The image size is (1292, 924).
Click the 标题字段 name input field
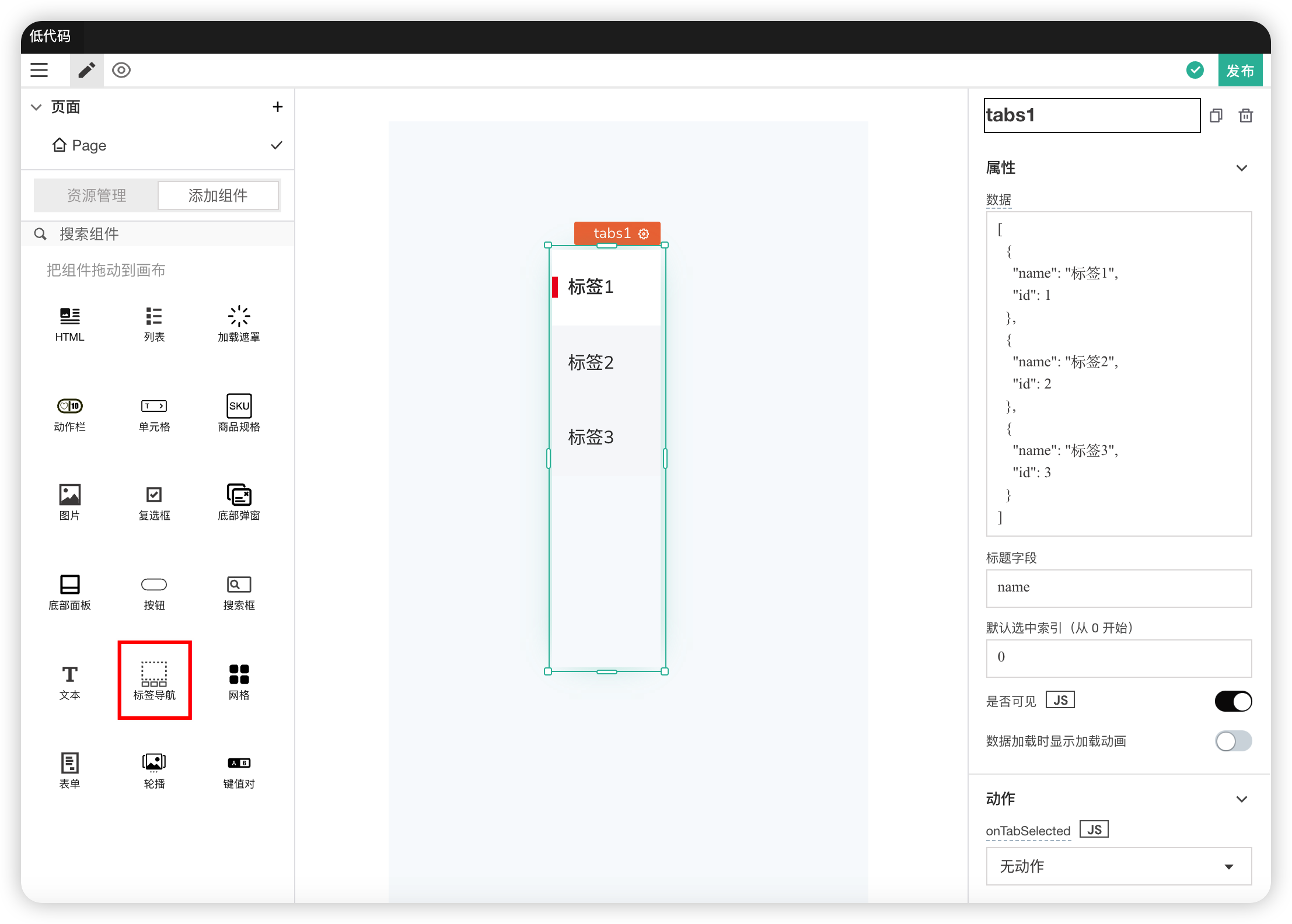point(1118,588)
